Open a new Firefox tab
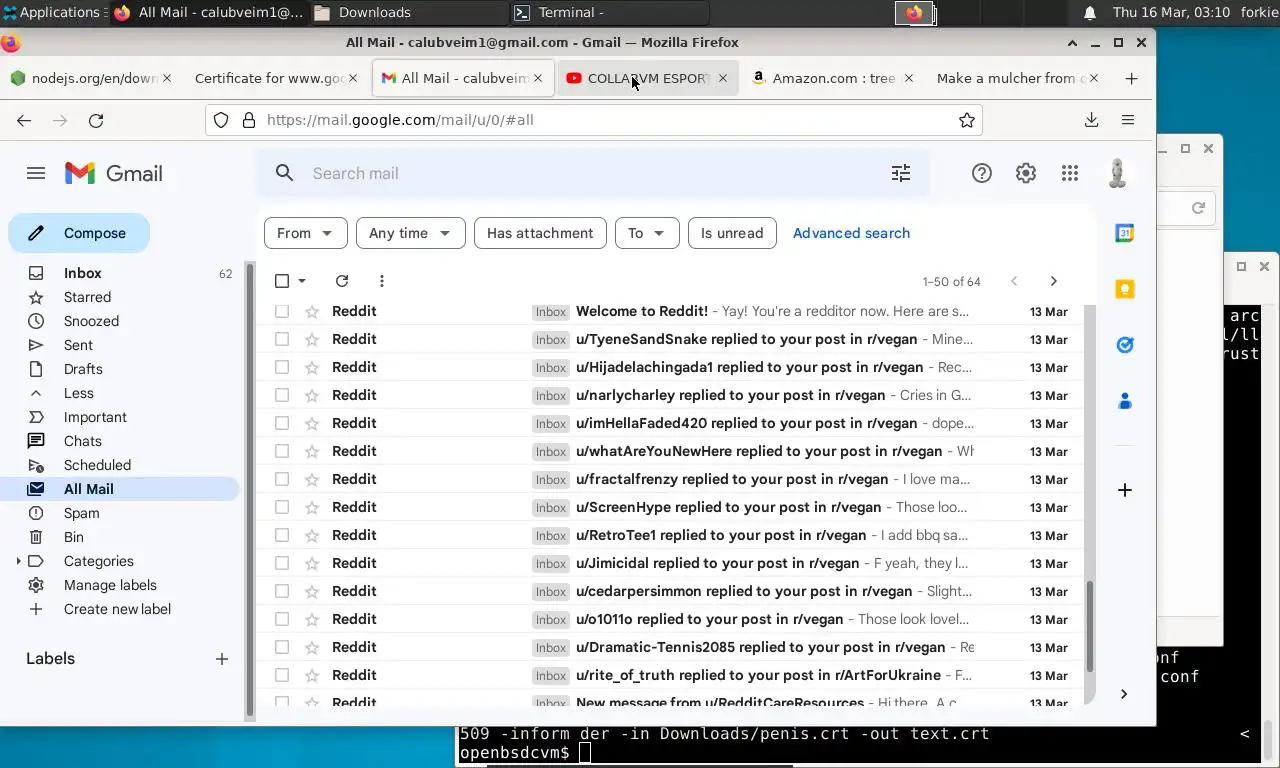This screenshot has height=768, width=1280. coord(1131,78)
